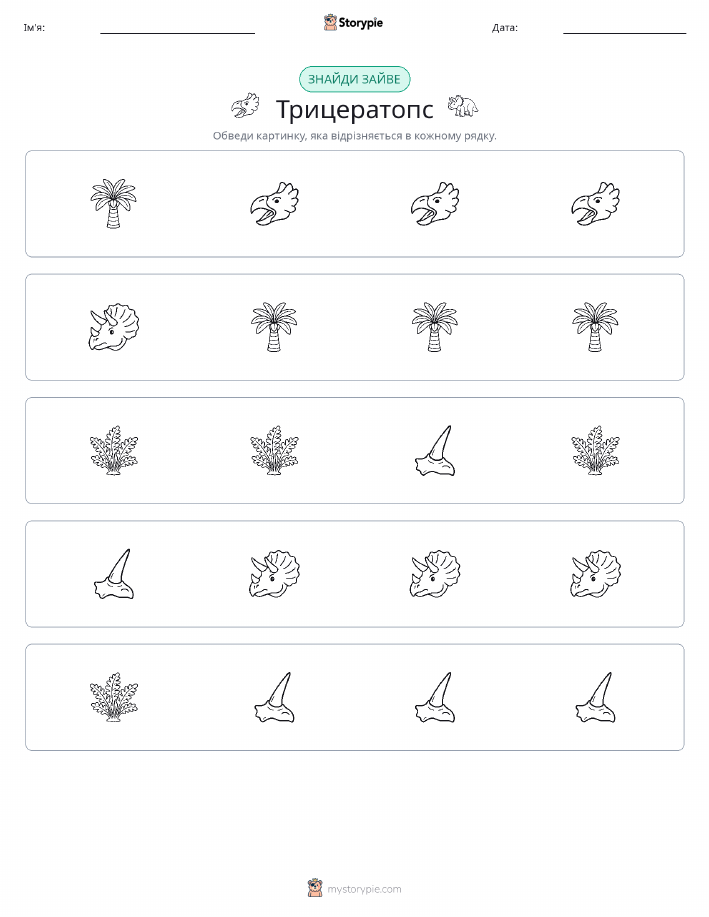Click the last triceratops head in row four
This screenshot has height=917, width=709.
[595, 574]
